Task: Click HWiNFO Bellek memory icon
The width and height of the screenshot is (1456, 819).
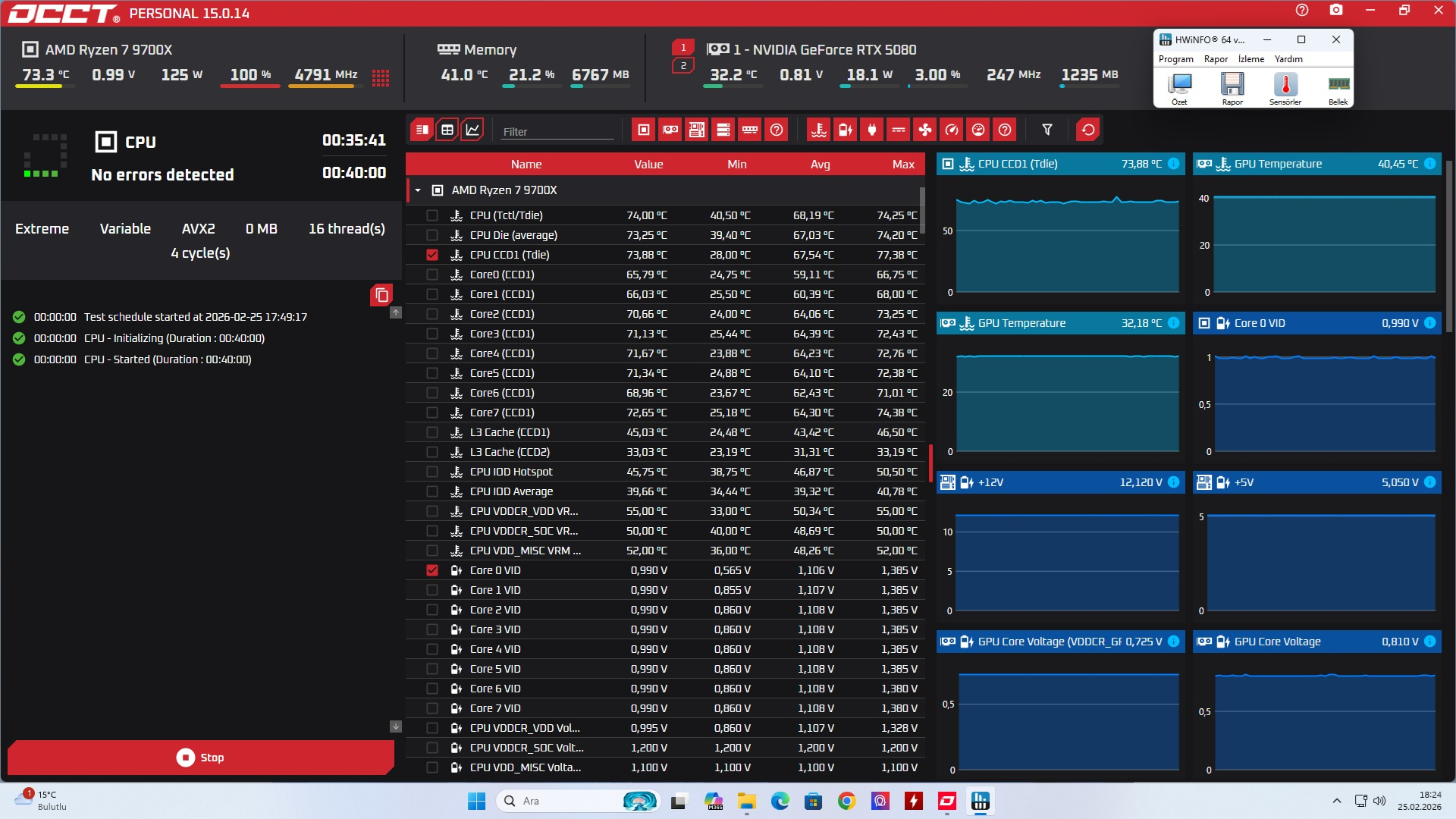Action: (x=1338, y=88)
